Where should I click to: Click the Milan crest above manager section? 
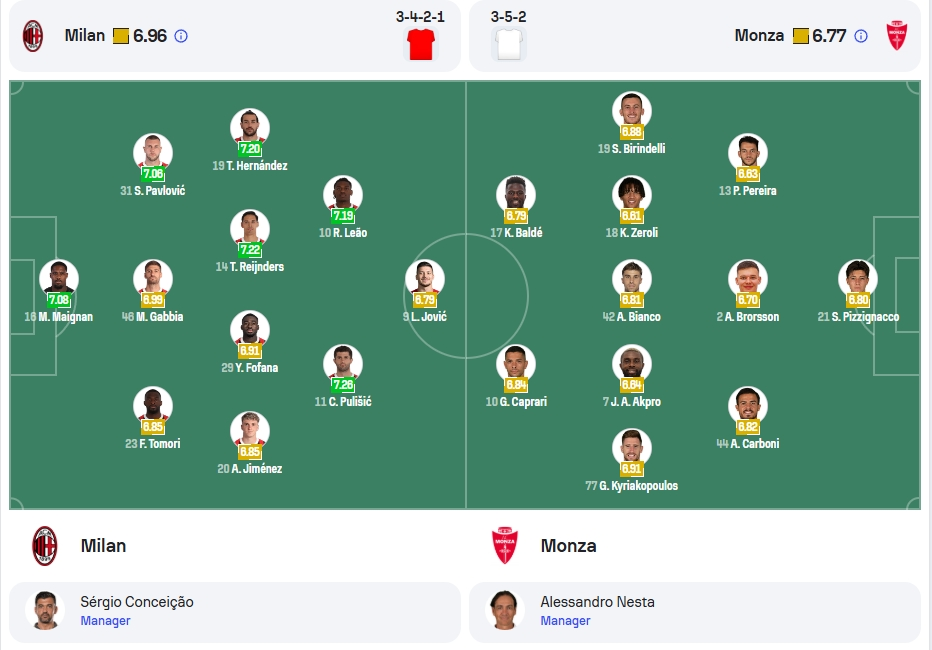[45, 545]
